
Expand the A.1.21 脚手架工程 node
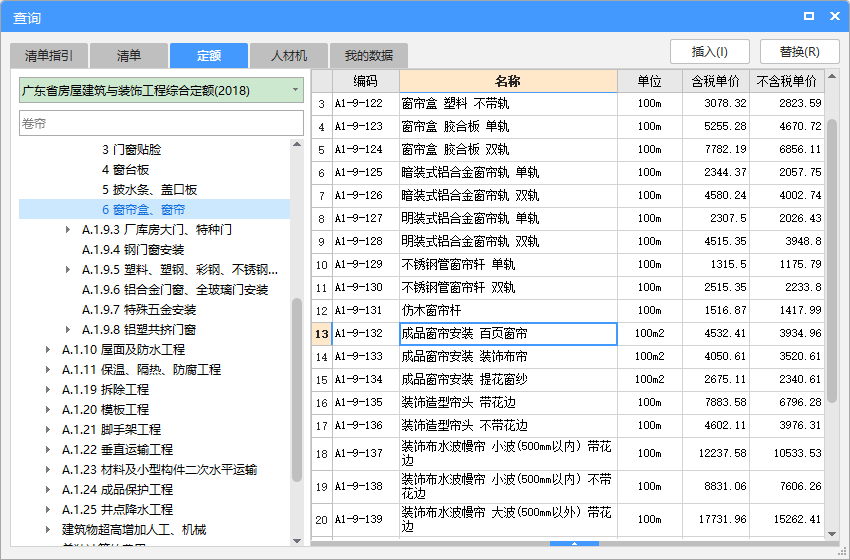(x=48, y=430)
